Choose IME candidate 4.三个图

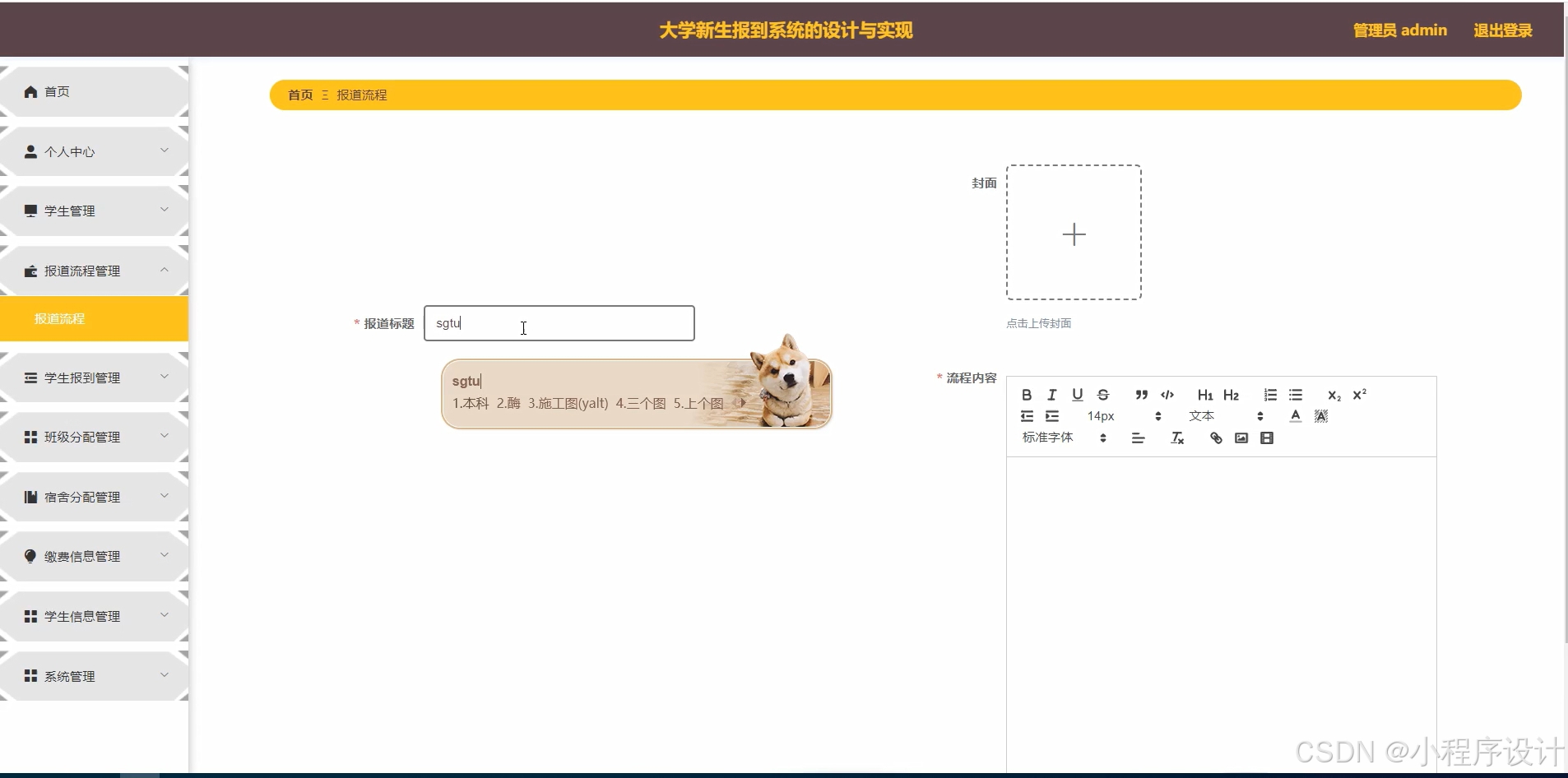click(641, 403)
